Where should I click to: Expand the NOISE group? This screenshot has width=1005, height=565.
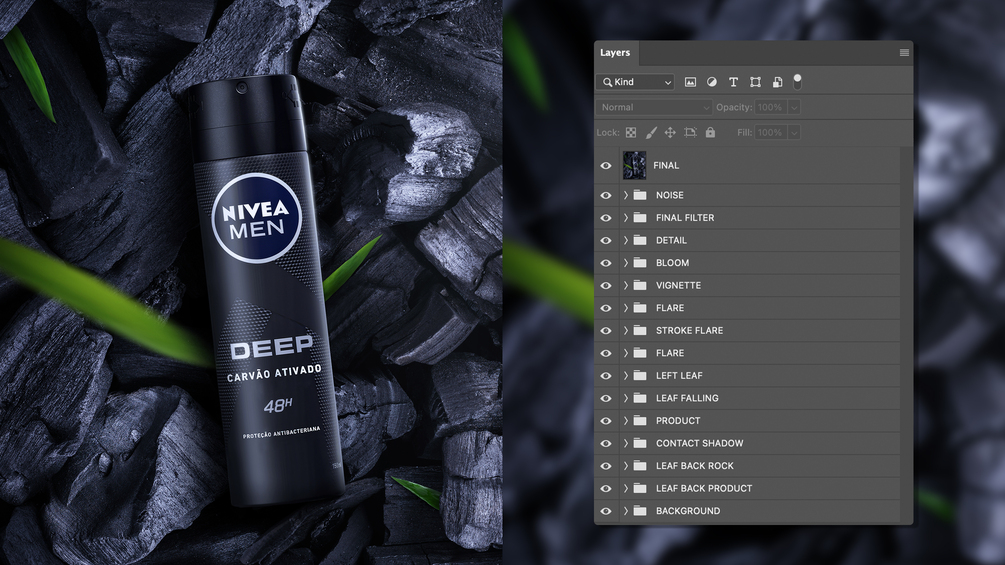626,195
